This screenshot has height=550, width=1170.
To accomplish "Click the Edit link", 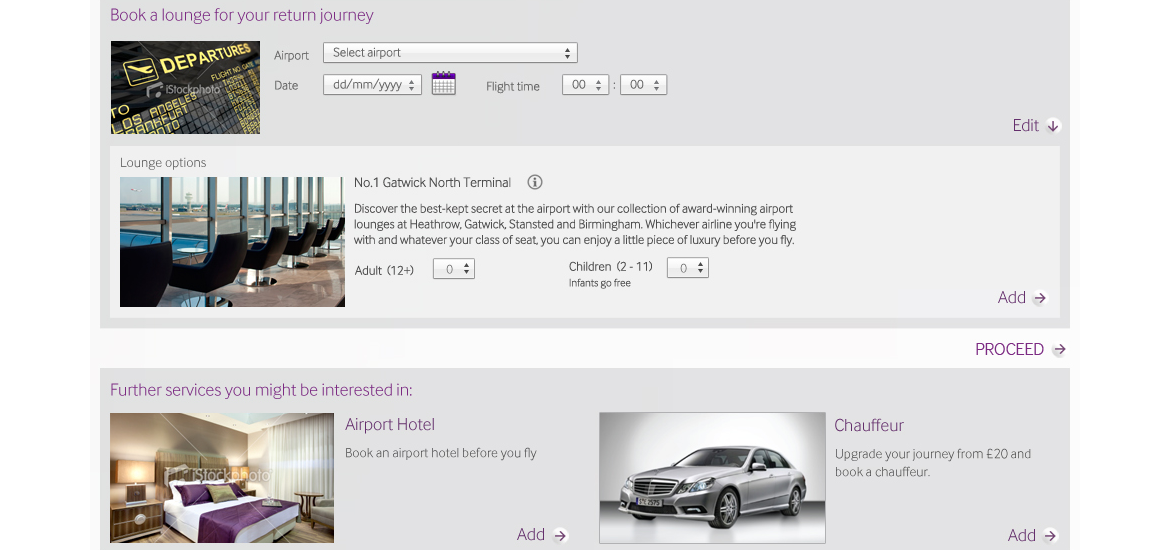I will tap(1025, 125).
